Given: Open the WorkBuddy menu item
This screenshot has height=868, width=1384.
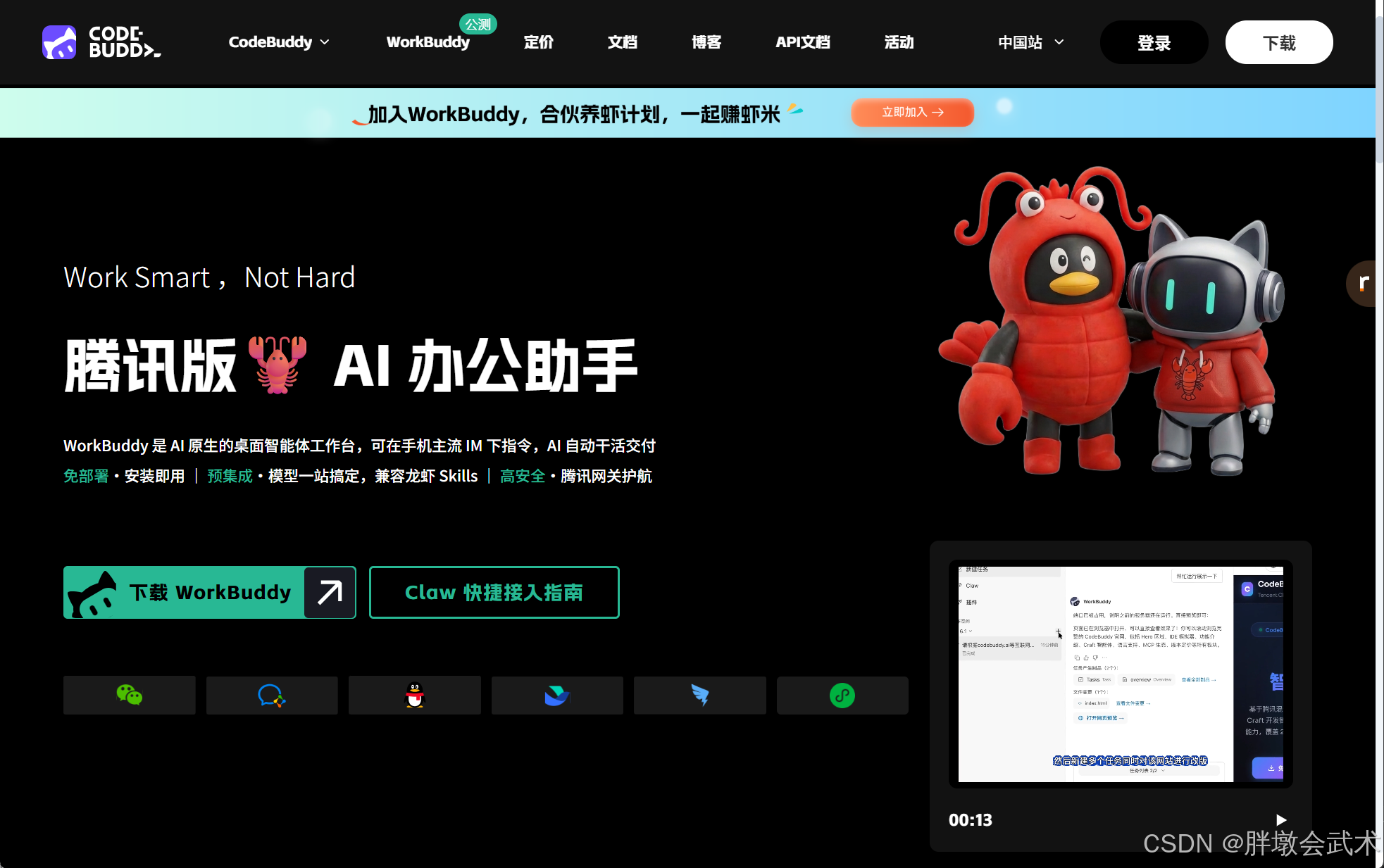Looking at the screenshot, I should pyautogui.click(x=428, y=42).
